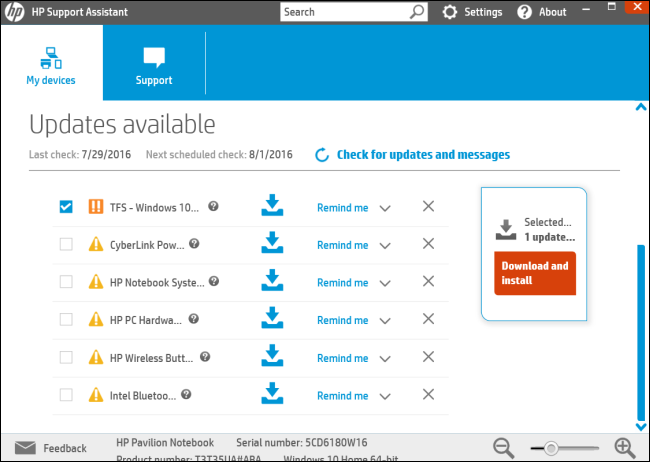The width and height of the screenshot is (650, 462).
Task: Download the TFS - Windows 10 update
Action: (272, 206)
